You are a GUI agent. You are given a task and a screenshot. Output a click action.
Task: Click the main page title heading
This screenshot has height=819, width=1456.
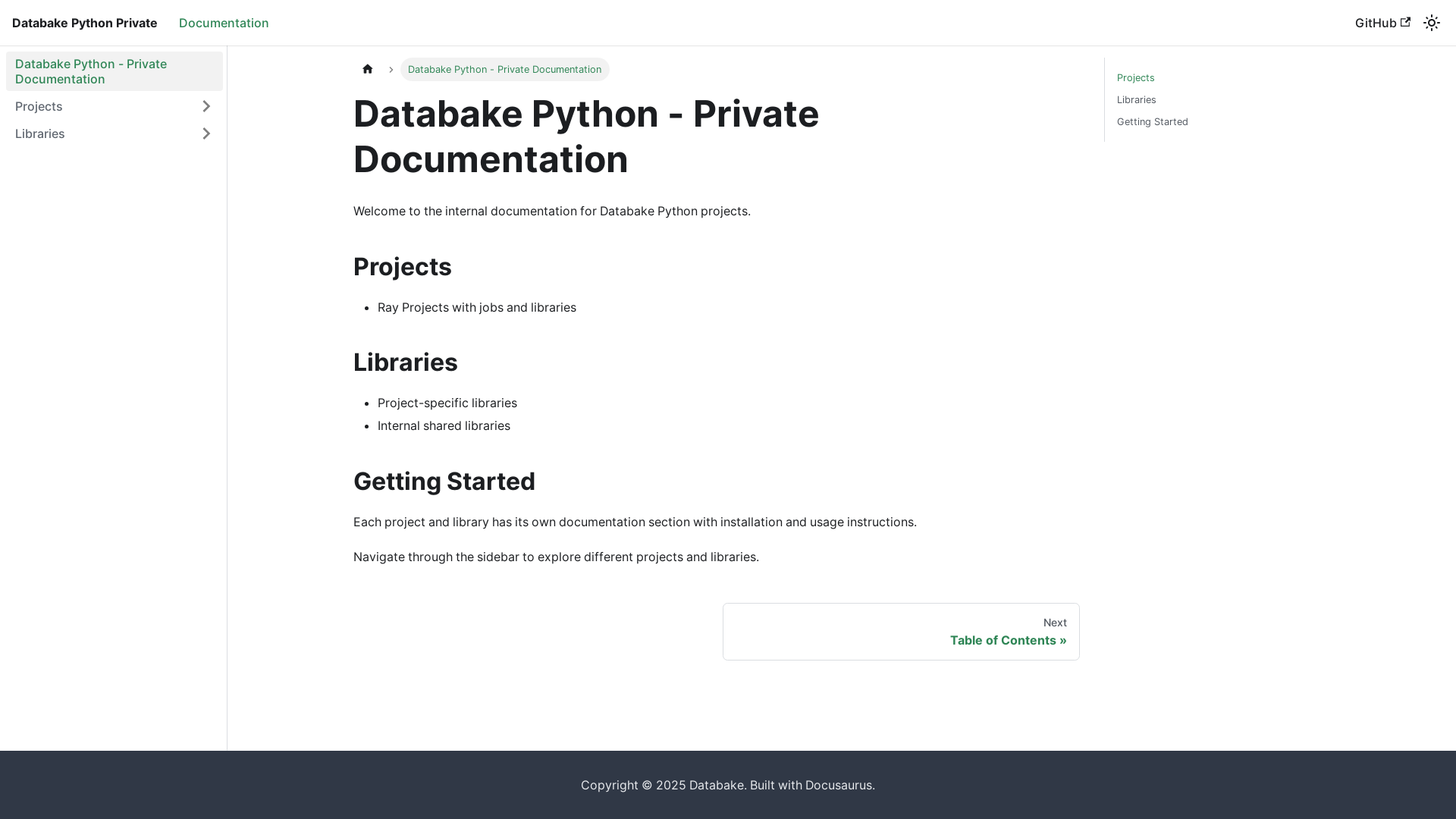(x=586, y=136)
